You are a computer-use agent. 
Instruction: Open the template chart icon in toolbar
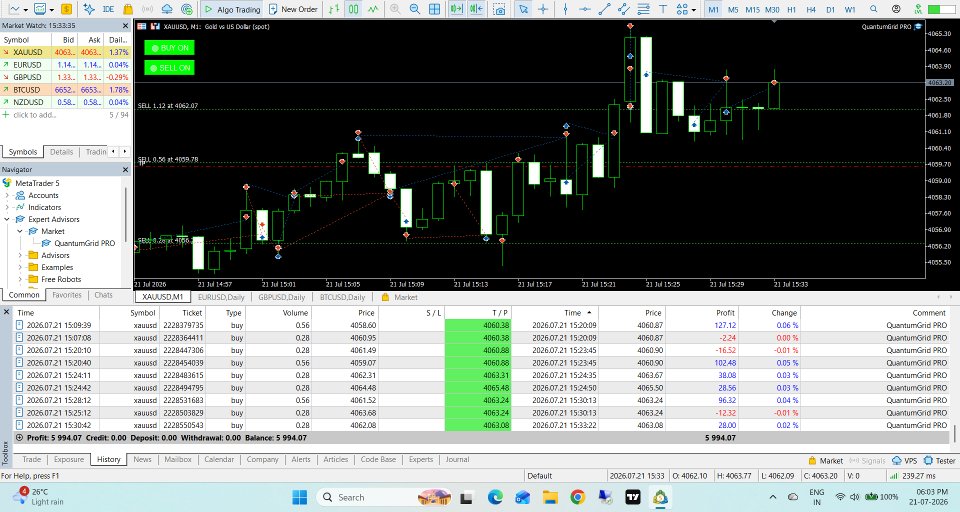click(40, 9)
